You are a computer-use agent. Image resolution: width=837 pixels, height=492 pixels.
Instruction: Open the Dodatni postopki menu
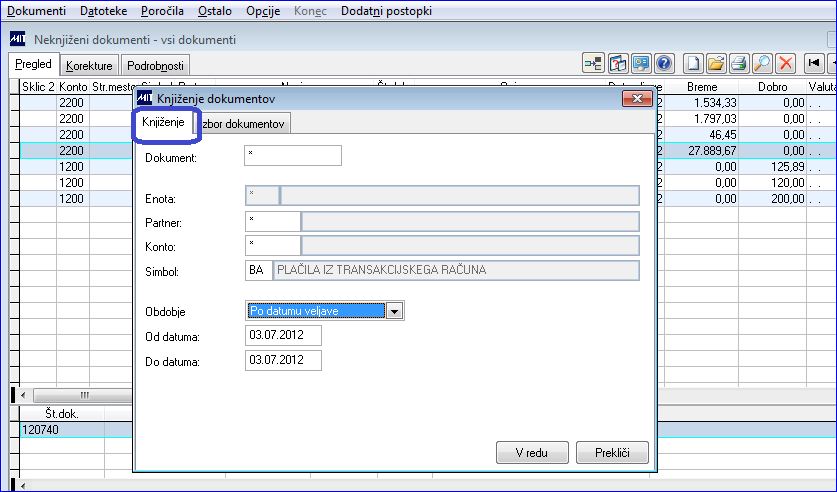click(x=386, y=11)
